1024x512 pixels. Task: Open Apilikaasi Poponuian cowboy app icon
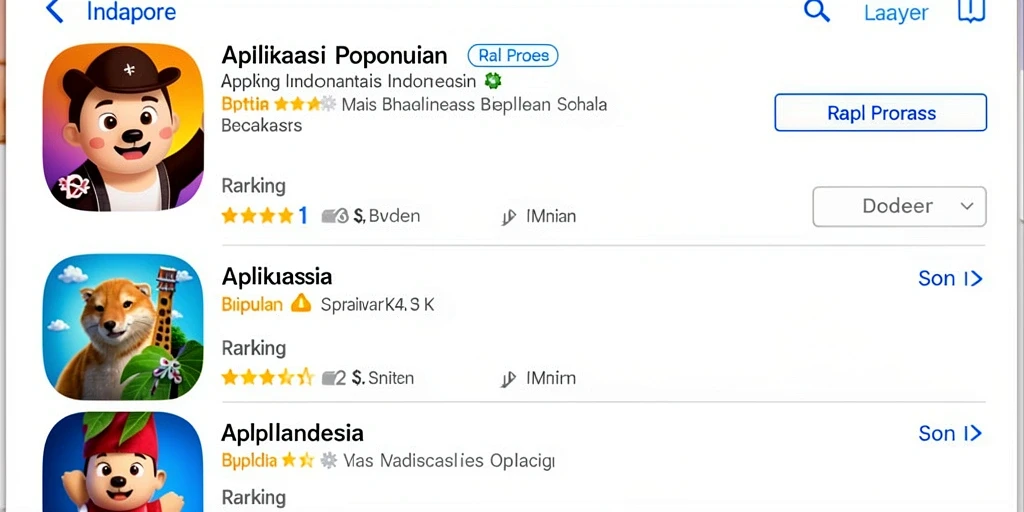coord(123,127)
